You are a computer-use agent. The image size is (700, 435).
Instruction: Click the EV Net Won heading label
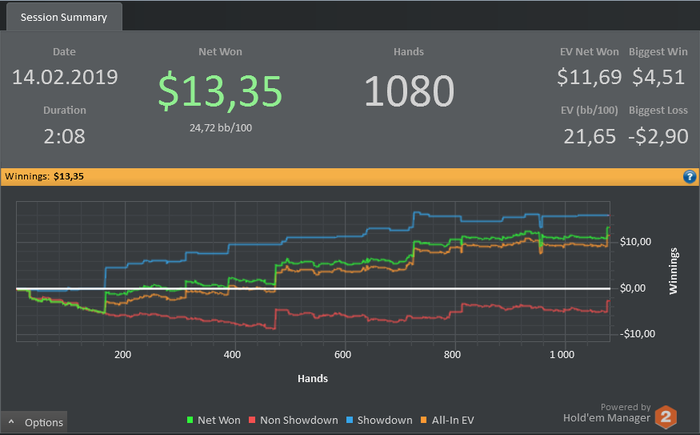[x=589, y=52]
